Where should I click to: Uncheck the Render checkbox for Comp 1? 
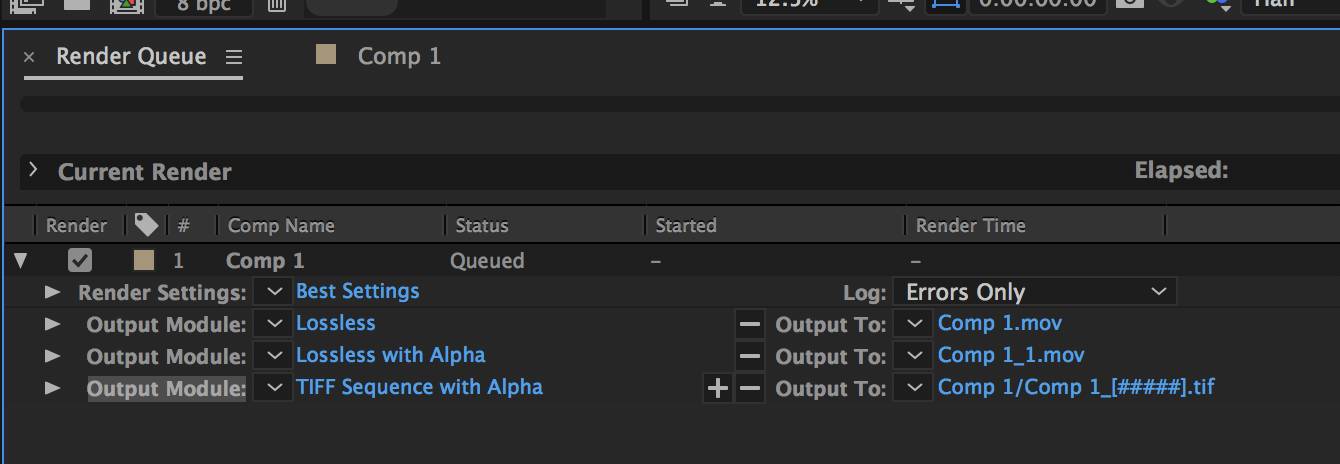pos(80,261)
